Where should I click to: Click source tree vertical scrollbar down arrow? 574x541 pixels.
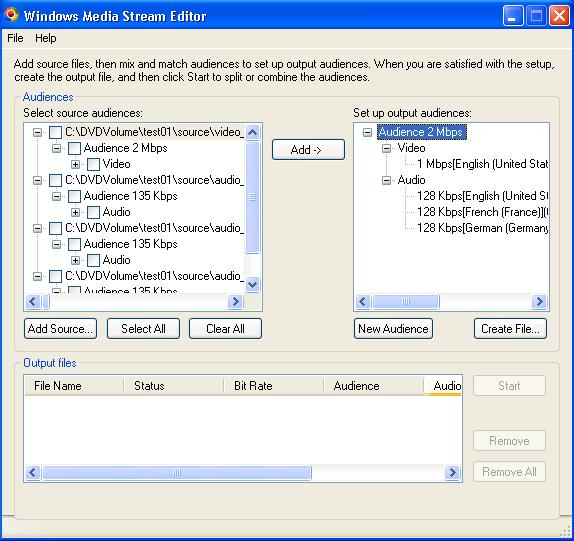(253, 284)
